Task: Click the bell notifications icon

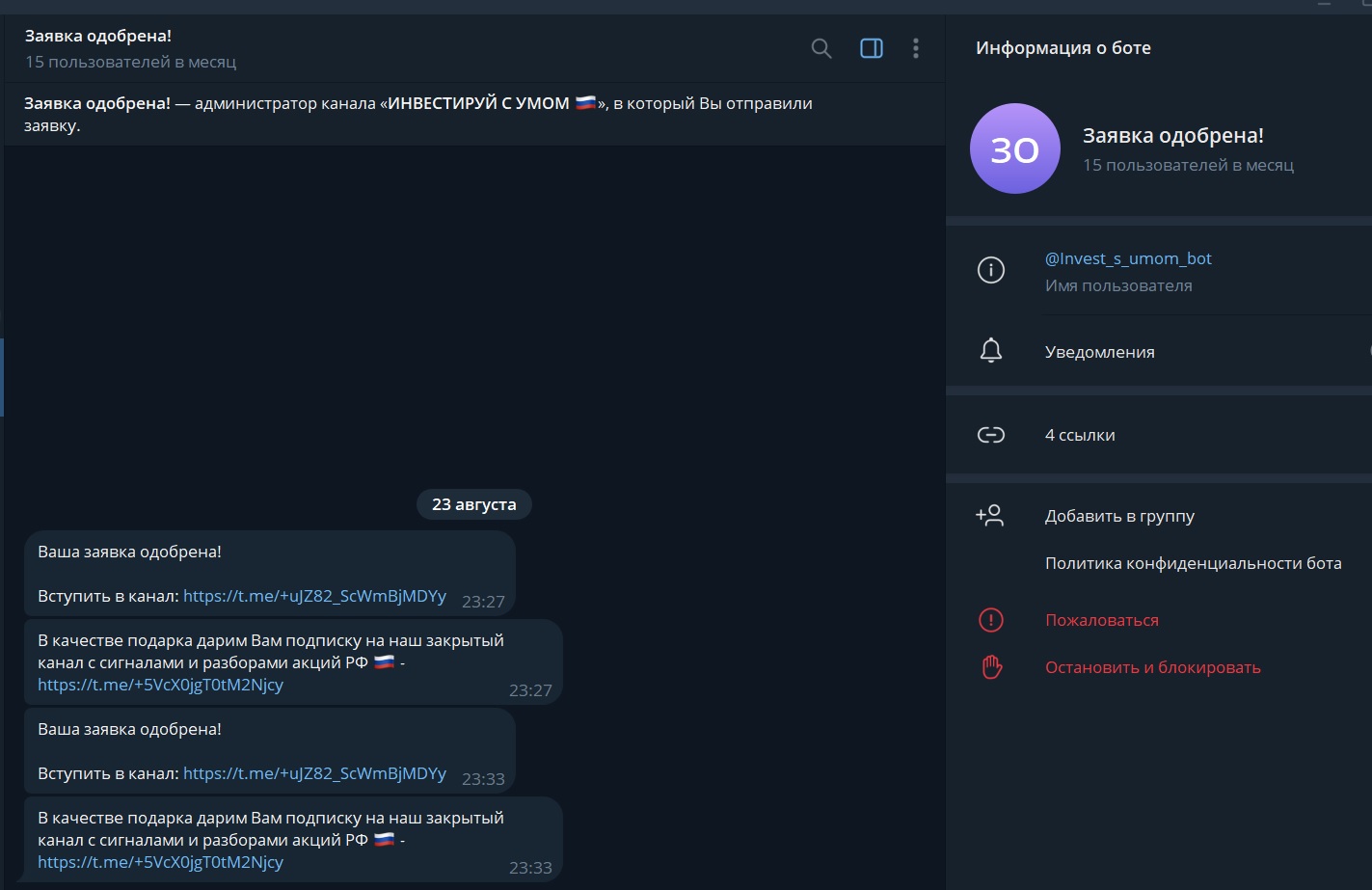Action: pos(991,351)
